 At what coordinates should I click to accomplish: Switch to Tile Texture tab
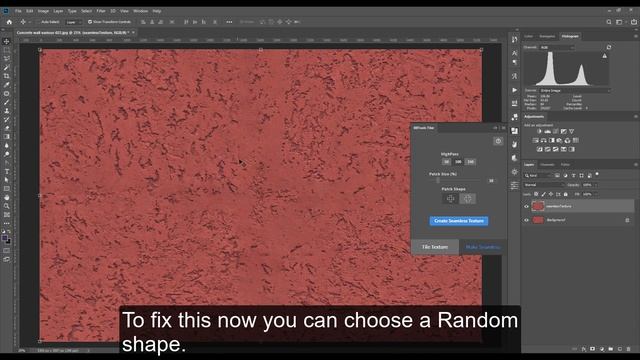click(435, 247)
